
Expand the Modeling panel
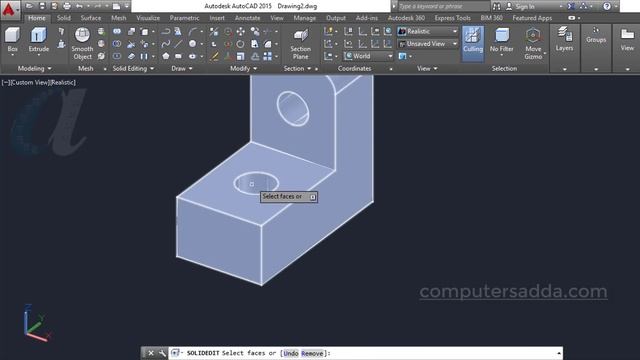pyautogui.click(x=34, y=69)
